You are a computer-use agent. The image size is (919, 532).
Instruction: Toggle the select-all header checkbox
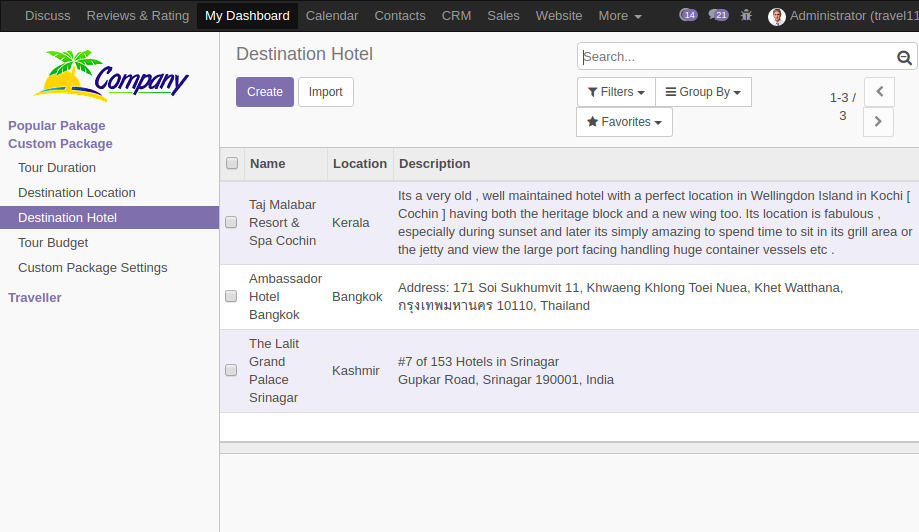pos(232,163)
